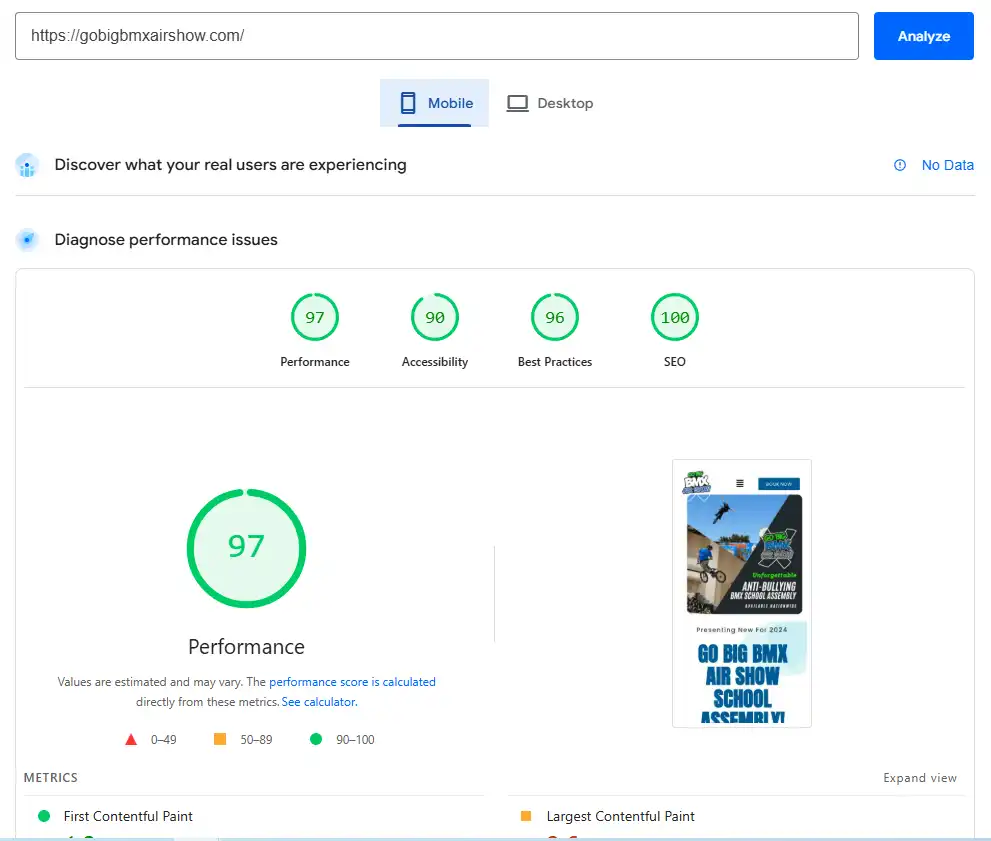Image resolution: width=991 pixels, height=841 pixels.
Task: Click the desktop monitor icon
Action: 518,103
